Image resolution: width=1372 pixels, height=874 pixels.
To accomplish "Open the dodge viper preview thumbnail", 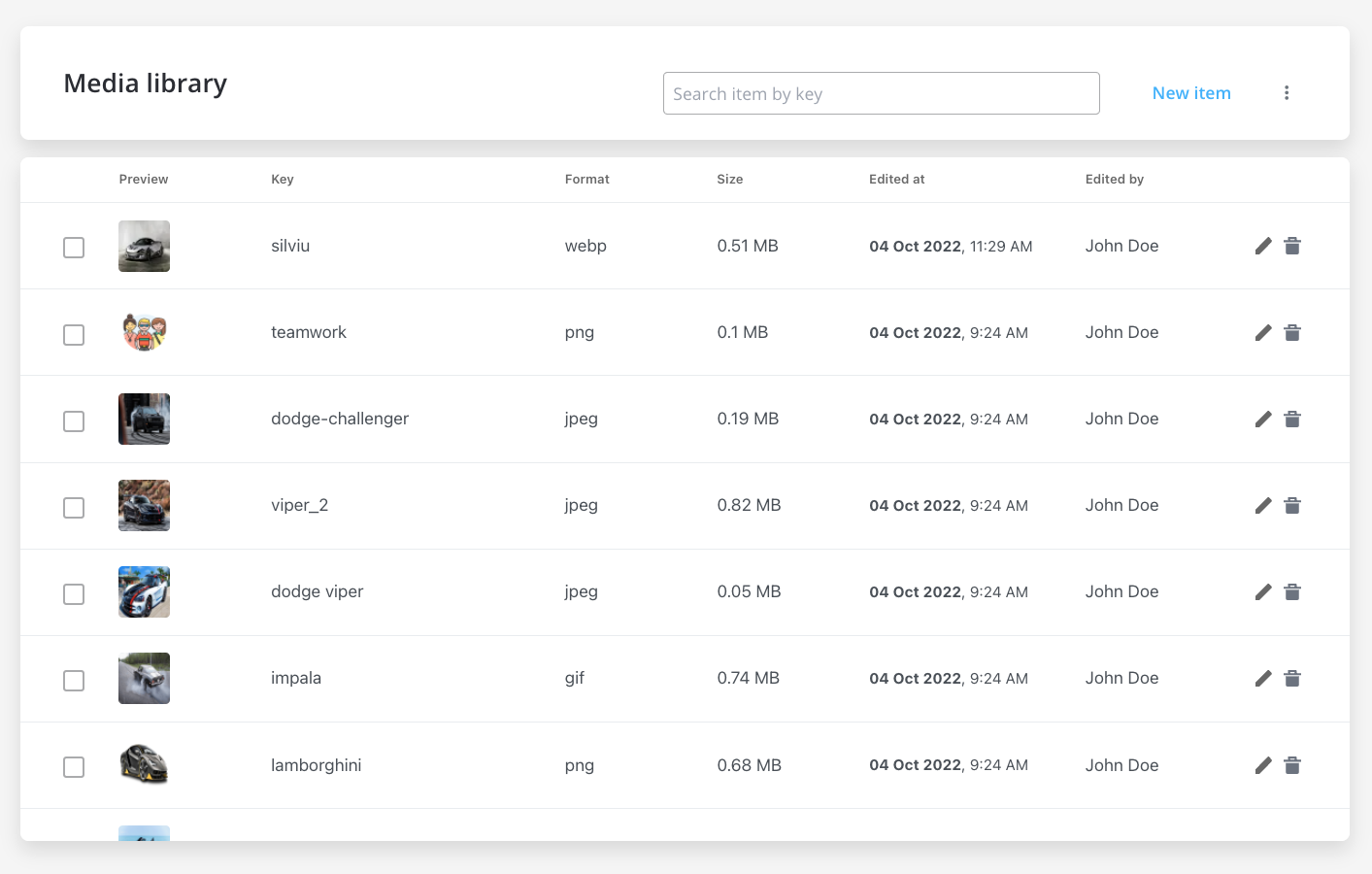I will pyautogui.click(x=144, y=591).
